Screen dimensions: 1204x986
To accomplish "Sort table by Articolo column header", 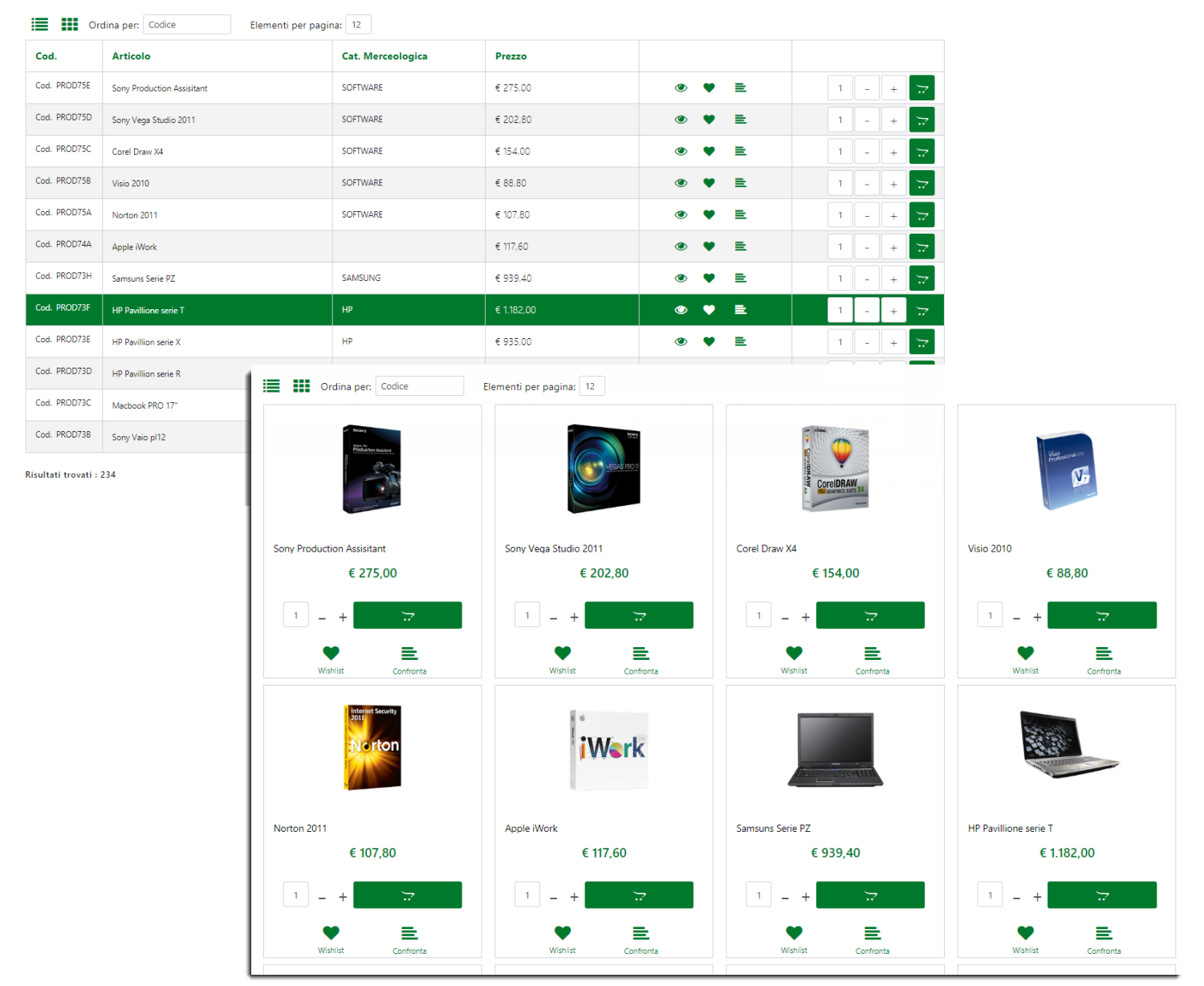I will [131, 56].
